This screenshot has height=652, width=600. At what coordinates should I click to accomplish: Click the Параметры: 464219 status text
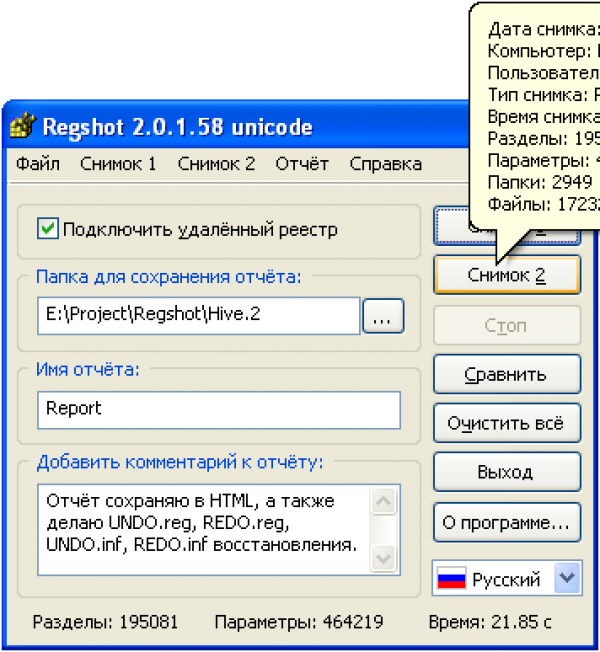pyautogui.click(x=299, y=622)
